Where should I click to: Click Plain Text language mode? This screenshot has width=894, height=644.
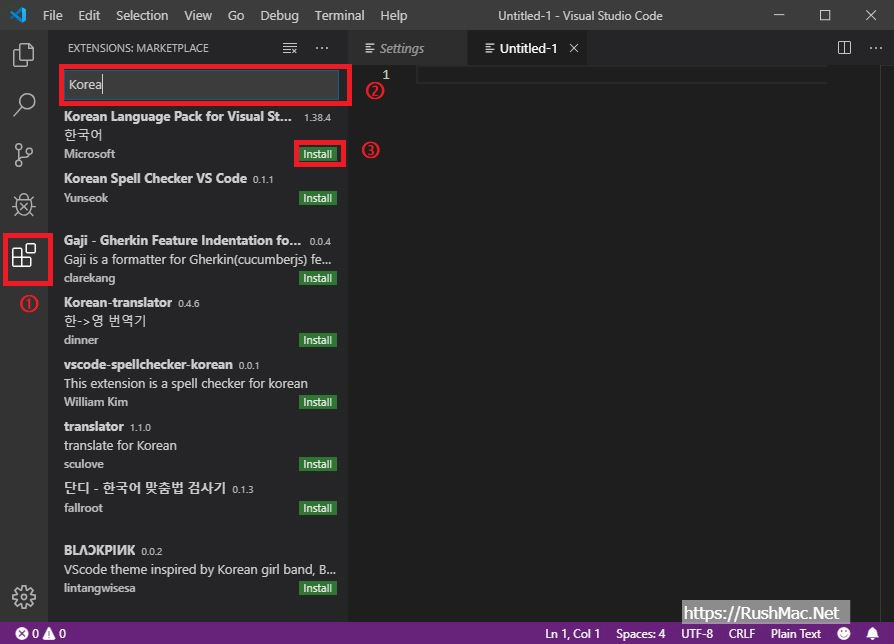pos(795,634)
